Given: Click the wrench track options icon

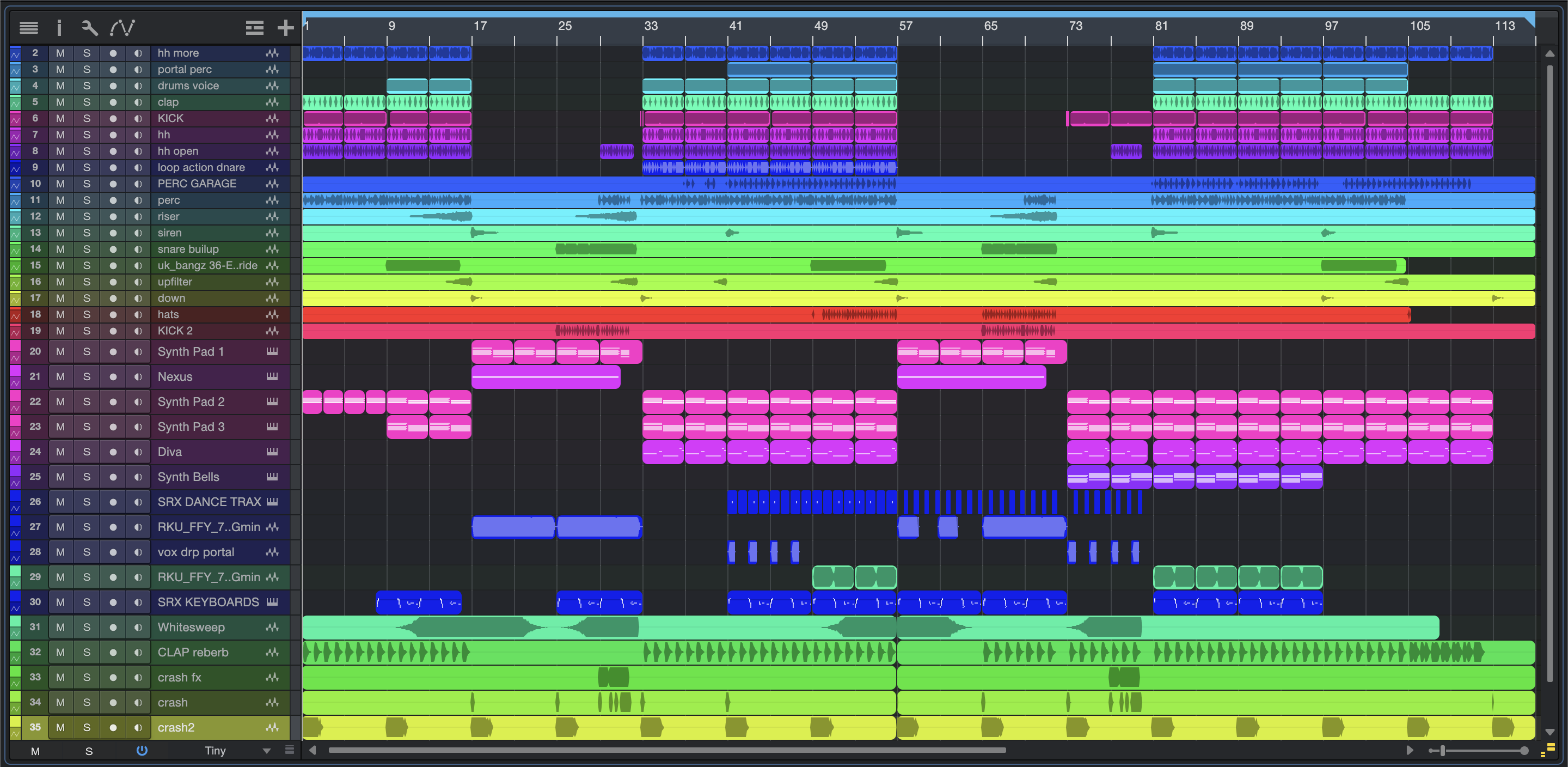Looking at the screenshot, I should click(89, 27).
